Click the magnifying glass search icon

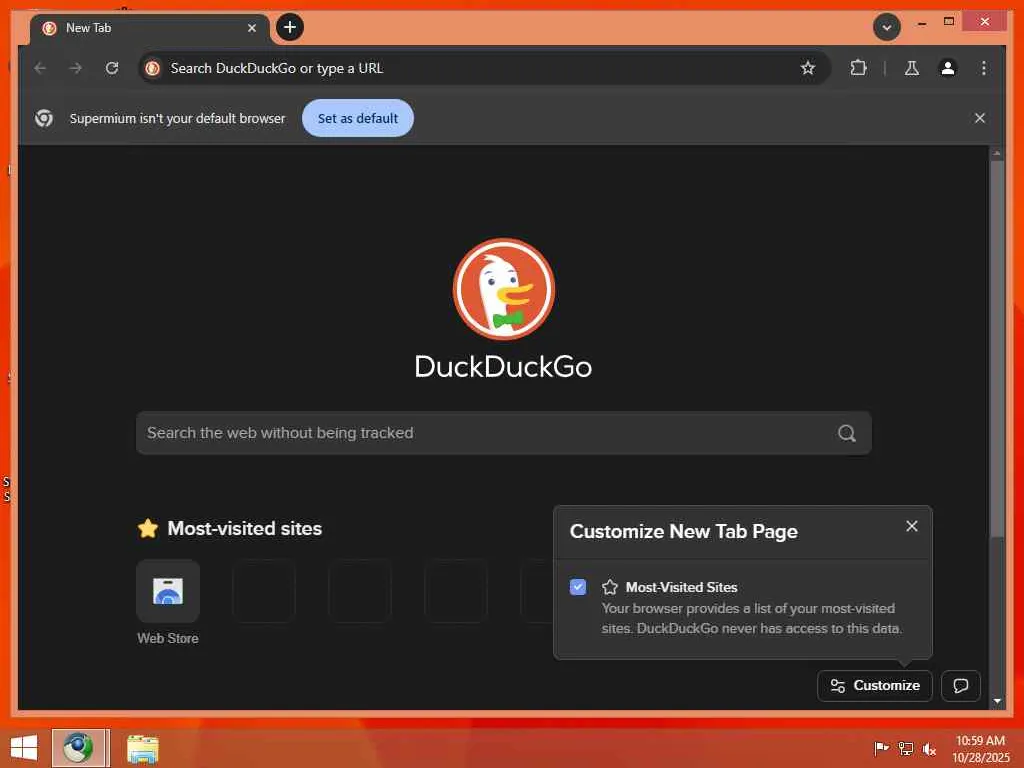pyautogui.click(x=846, y=433)
